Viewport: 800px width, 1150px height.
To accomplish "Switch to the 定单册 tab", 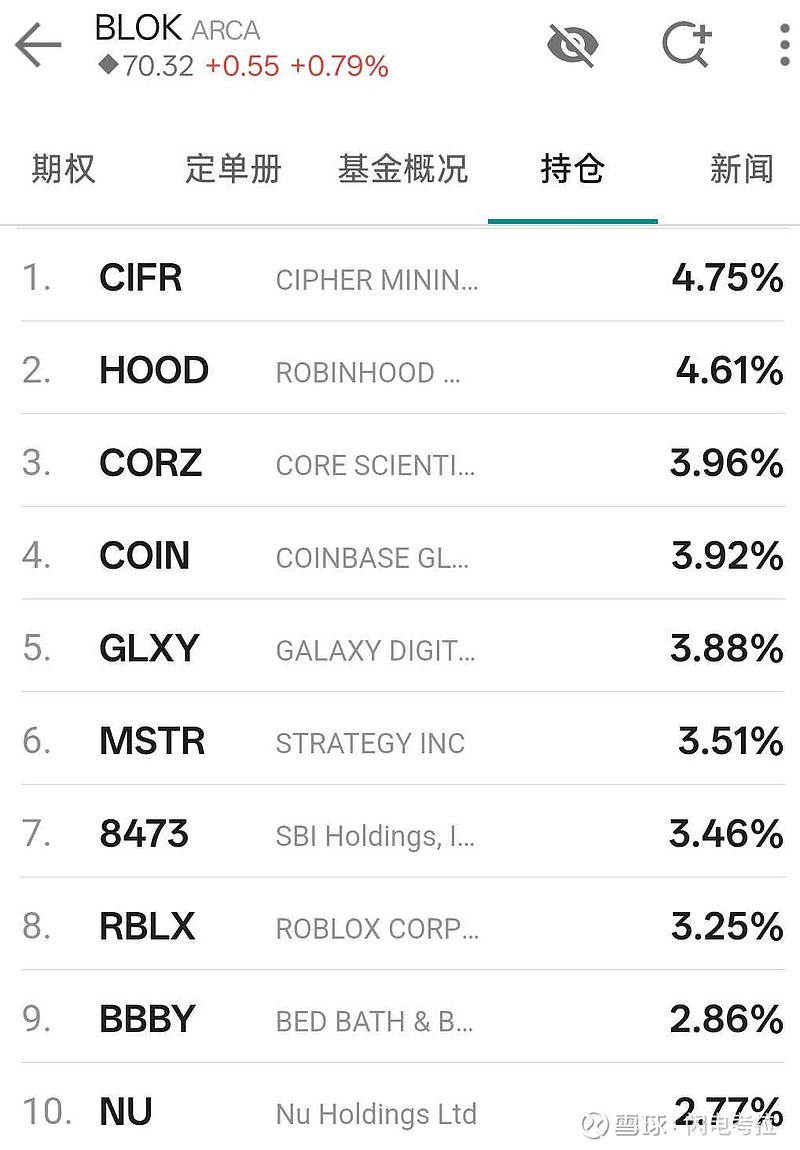I will tap(233, 169).
